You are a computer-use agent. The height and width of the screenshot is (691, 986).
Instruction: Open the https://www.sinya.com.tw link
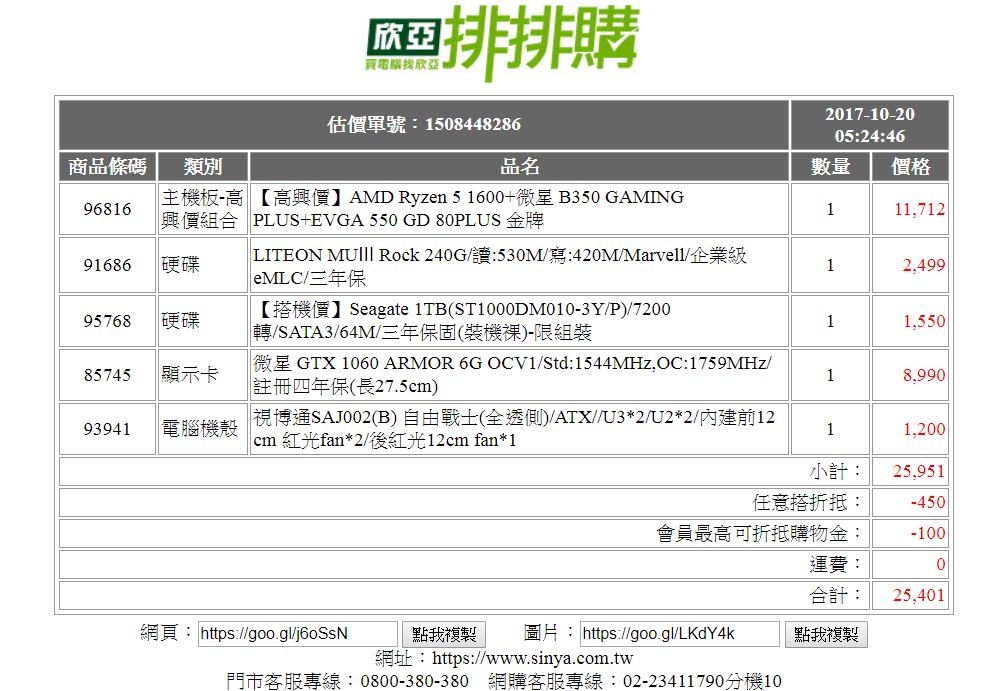click(533, 658)
